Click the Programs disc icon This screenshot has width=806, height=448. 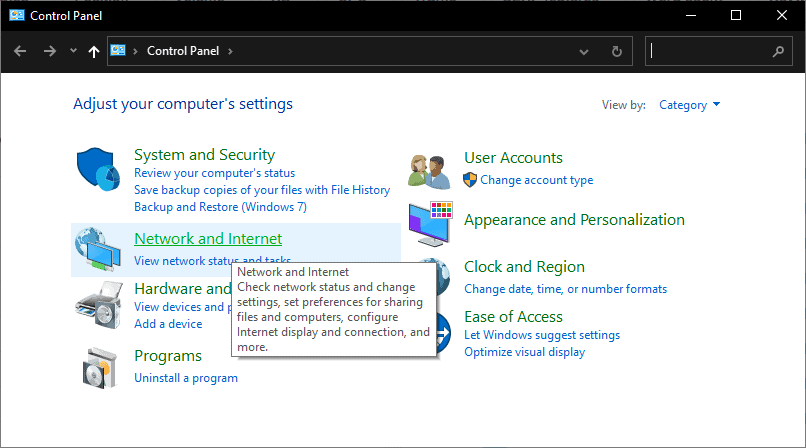[100, 368]
